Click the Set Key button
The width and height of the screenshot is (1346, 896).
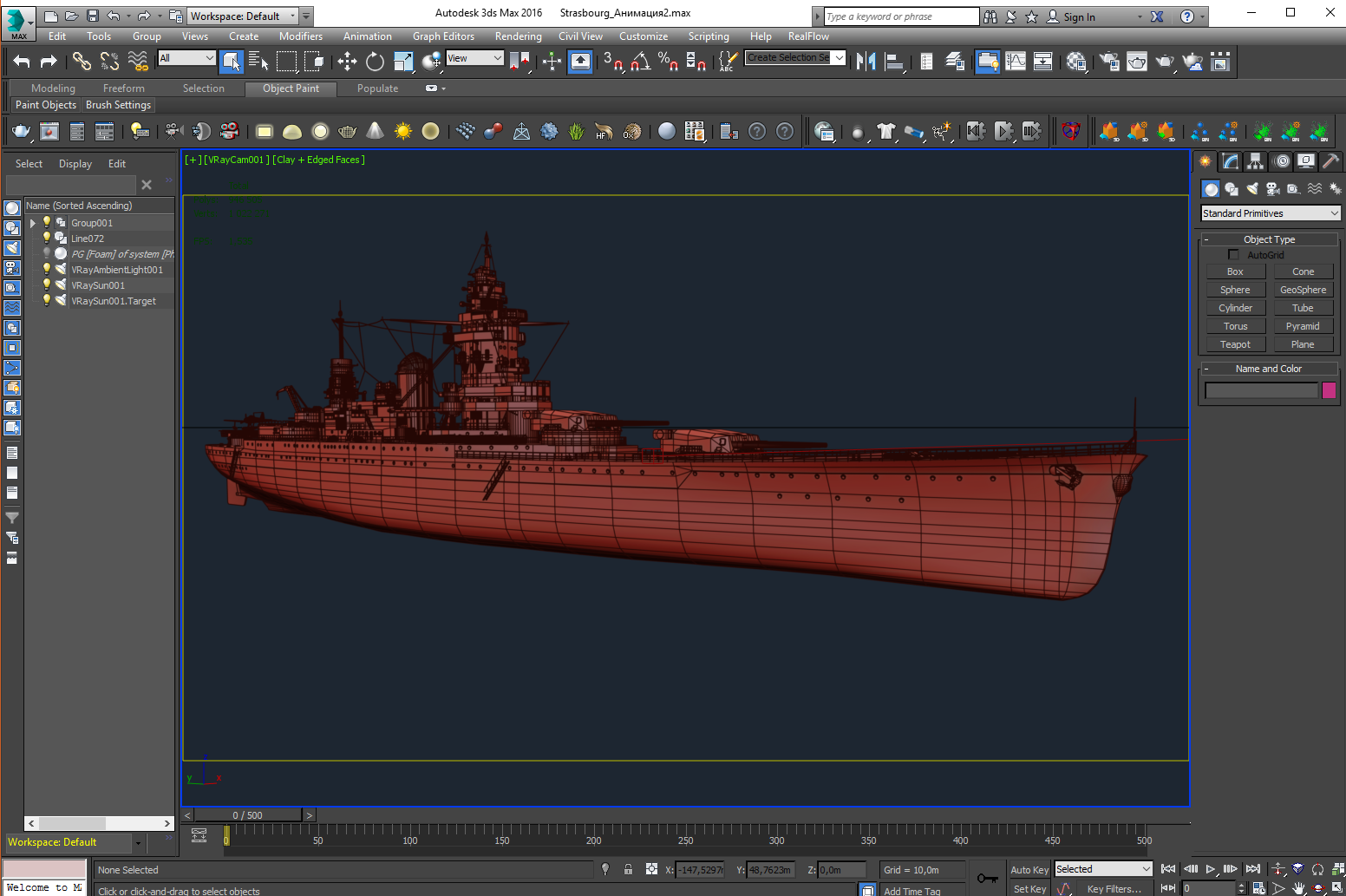1029,889
